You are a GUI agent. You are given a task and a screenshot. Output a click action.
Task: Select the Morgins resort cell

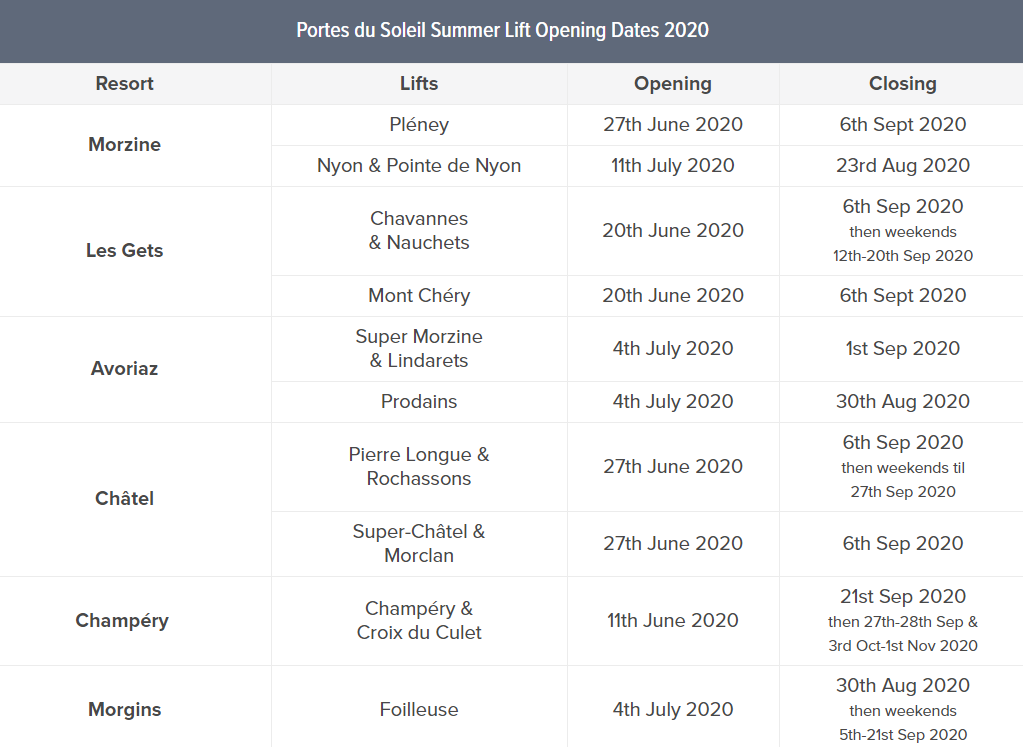(x=125, y=710)
